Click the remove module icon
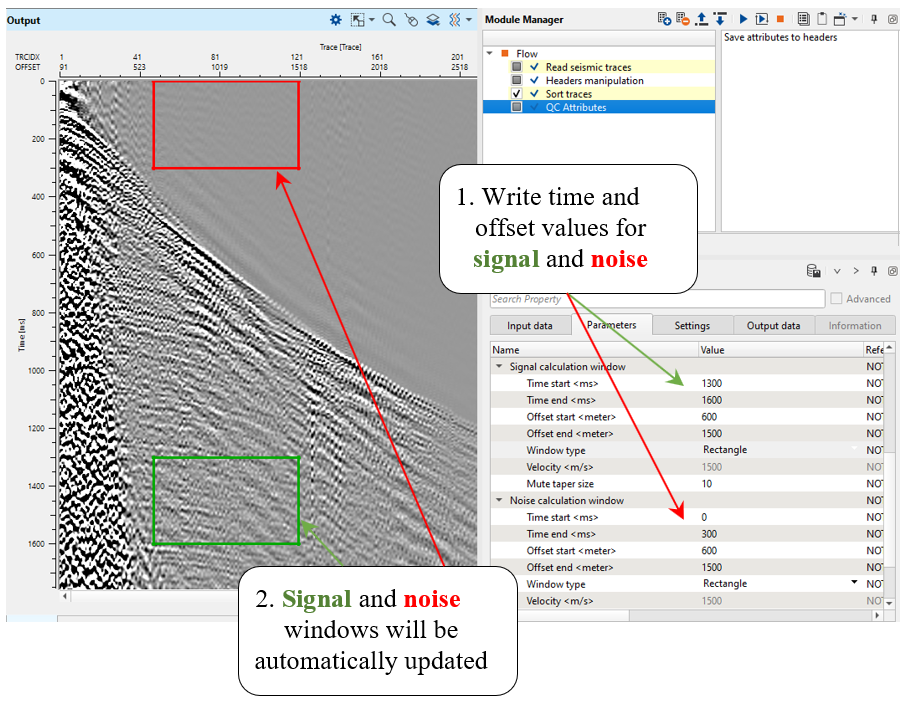 (x=683, y=19)
